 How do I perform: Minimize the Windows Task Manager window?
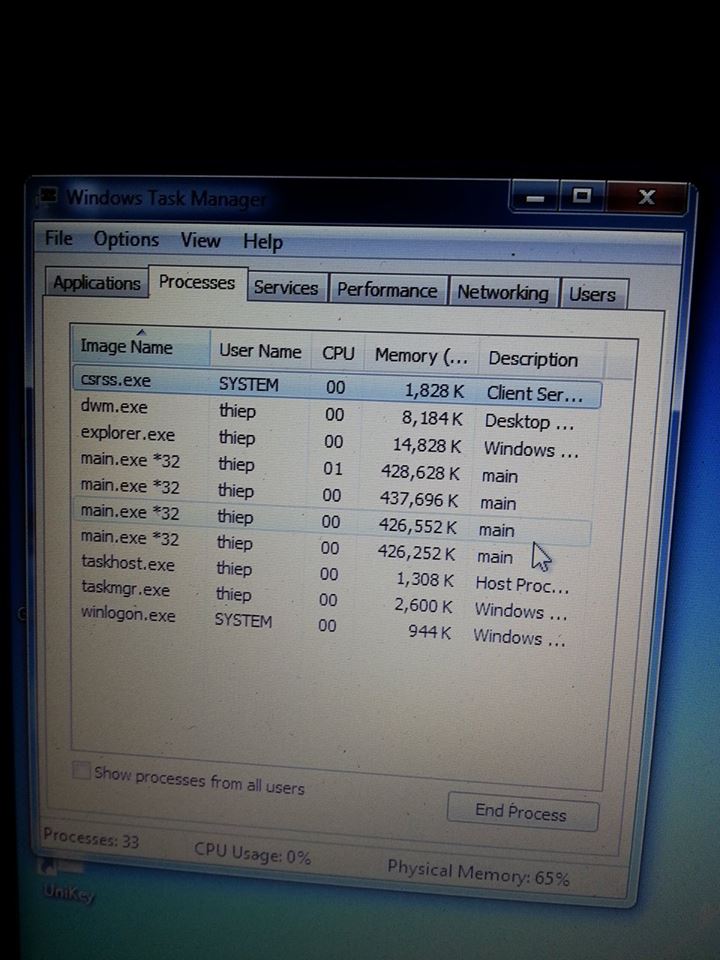537,199
